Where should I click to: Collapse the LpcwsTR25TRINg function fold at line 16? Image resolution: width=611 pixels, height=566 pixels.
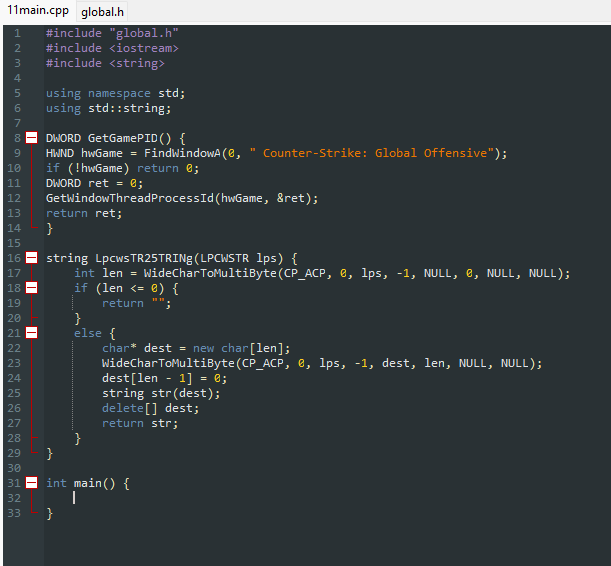[x=32, y=258]
